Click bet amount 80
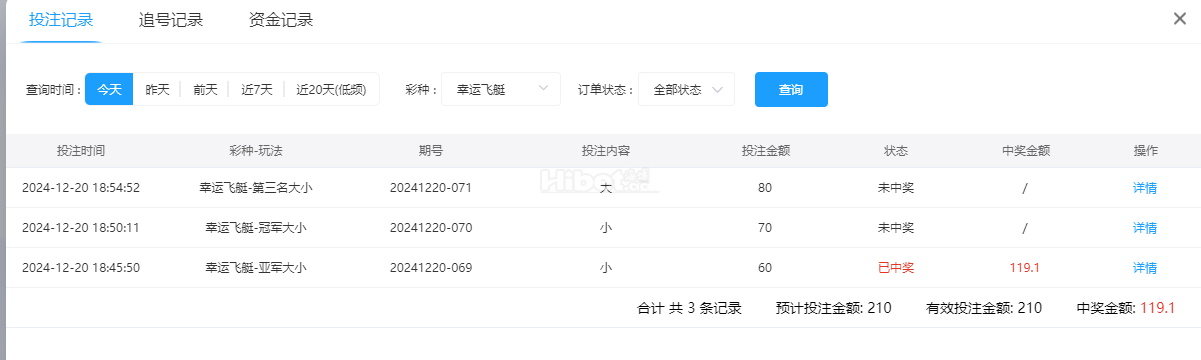Screen dimensions: 1201x360 765,187
